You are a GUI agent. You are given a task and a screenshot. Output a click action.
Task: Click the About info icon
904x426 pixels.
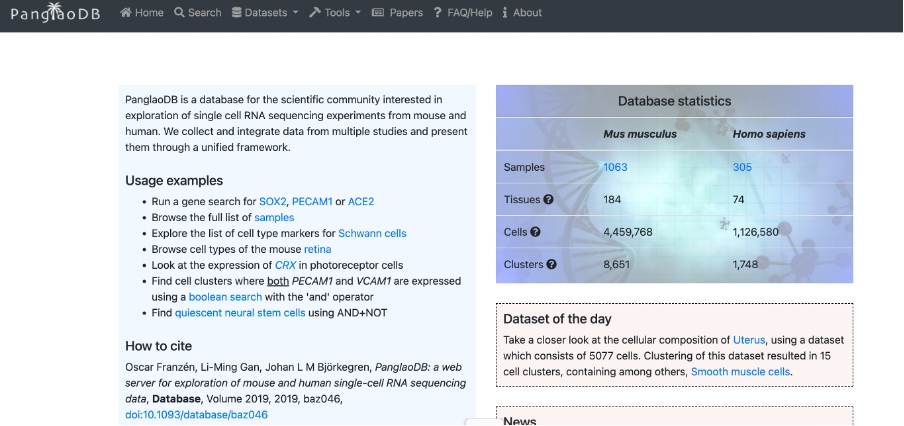[505, 12]
